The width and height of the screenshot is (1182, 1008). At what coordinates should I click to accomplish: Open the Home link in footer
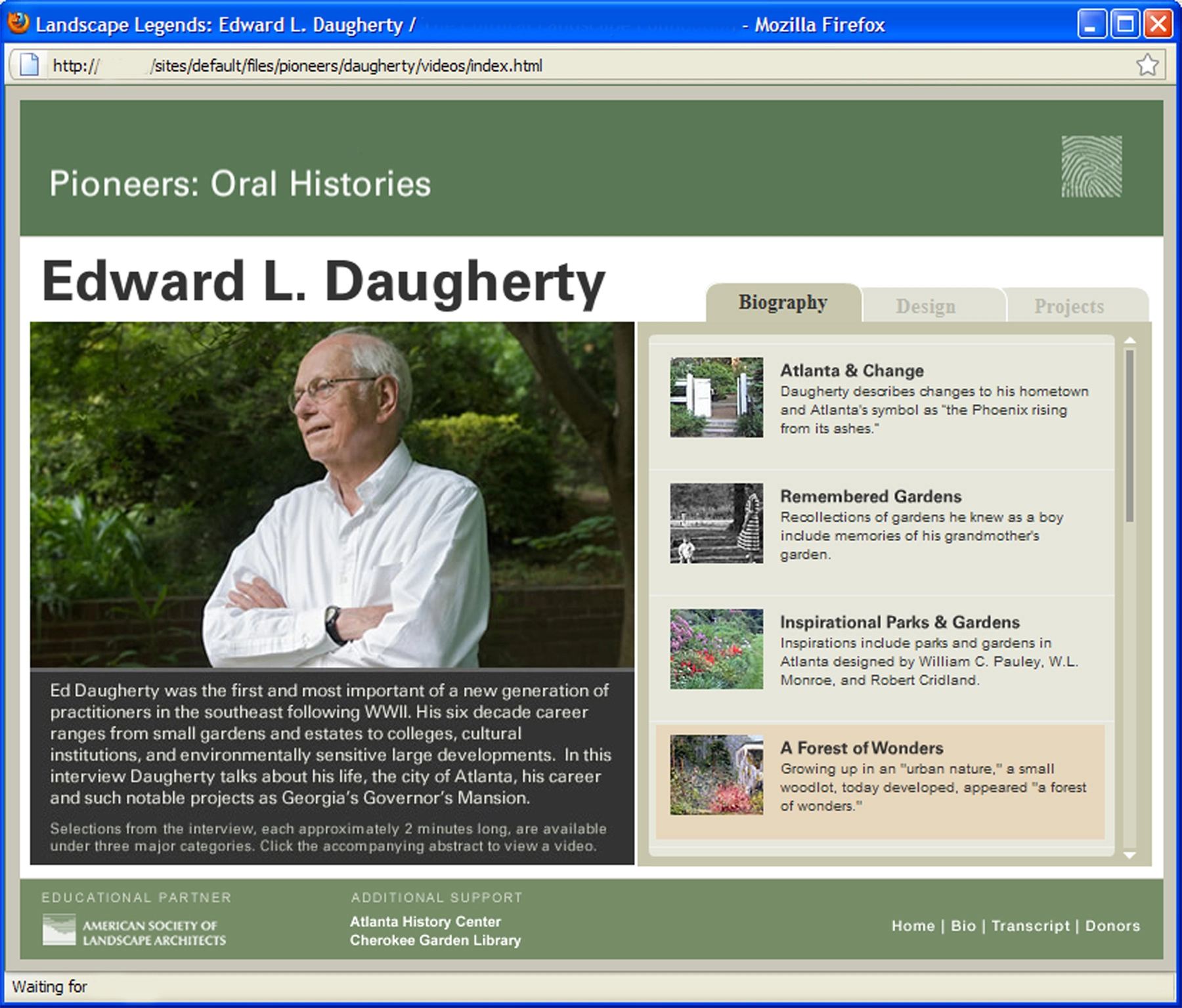click(913, 925)
